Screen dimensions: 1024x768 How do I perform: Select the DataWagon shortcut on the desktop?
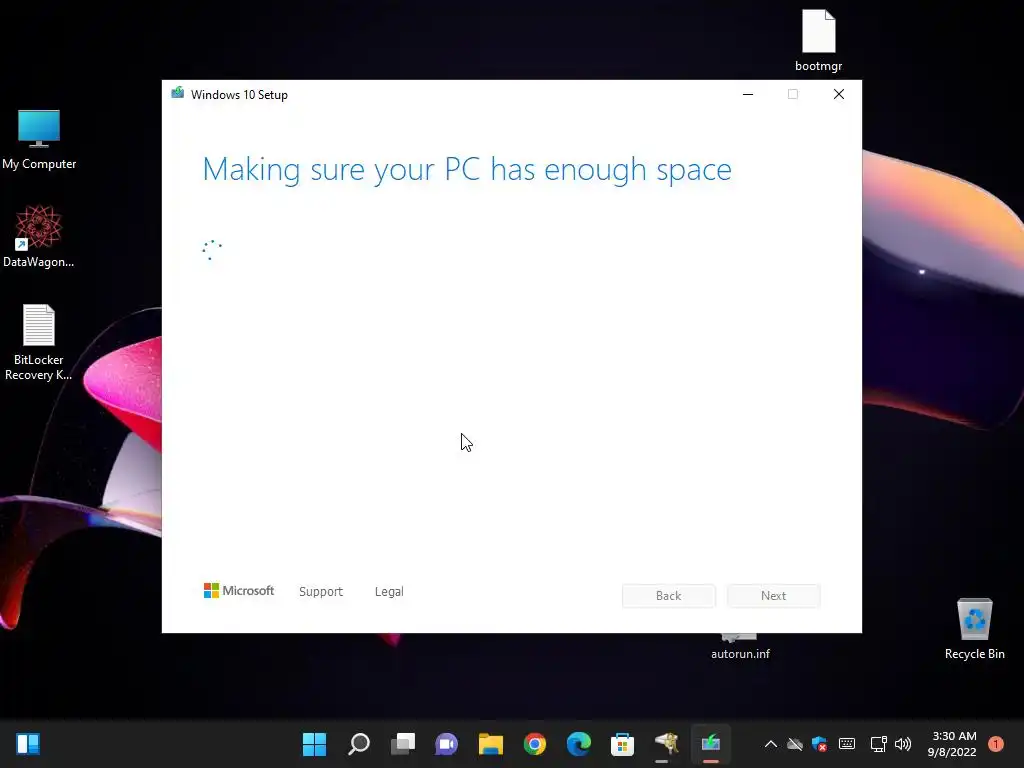coord(39,236)
